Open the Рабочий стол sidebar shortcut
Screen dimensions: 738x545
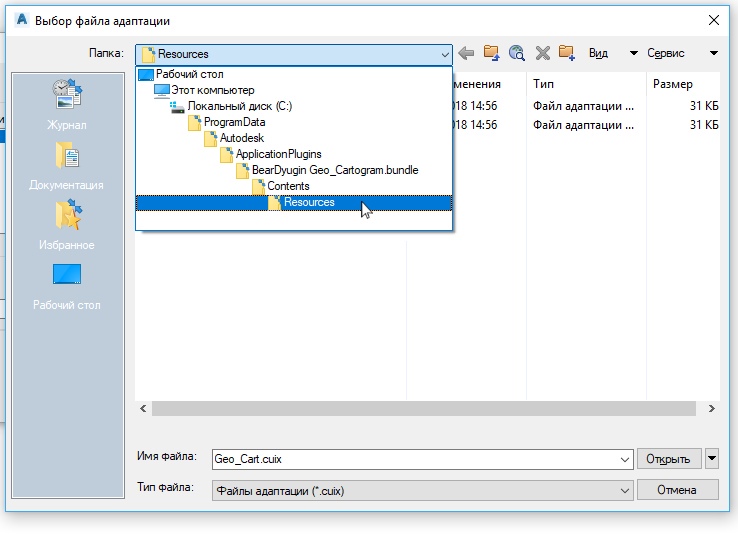click(x=67, y=286)
